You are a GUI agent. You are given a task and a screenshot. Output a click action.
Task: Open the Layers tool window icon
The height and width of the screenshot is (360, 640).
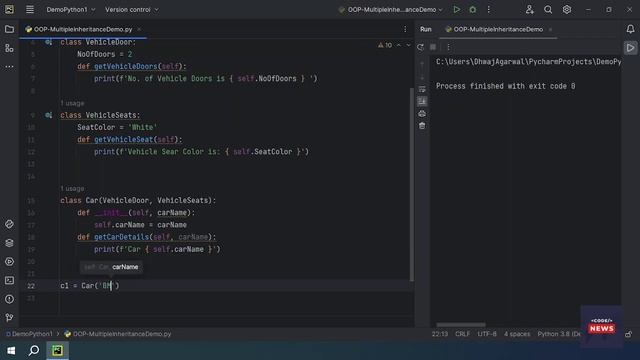click(9, 243)
